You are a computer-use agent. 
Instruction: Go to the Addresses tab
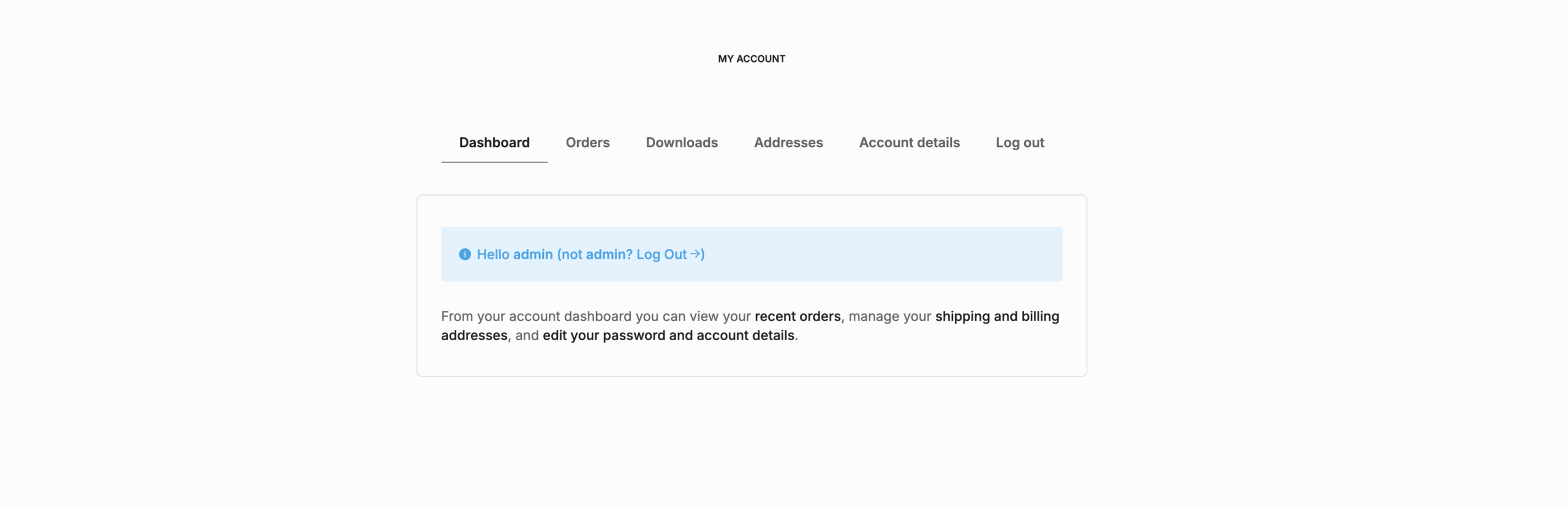tap(788, 142)
